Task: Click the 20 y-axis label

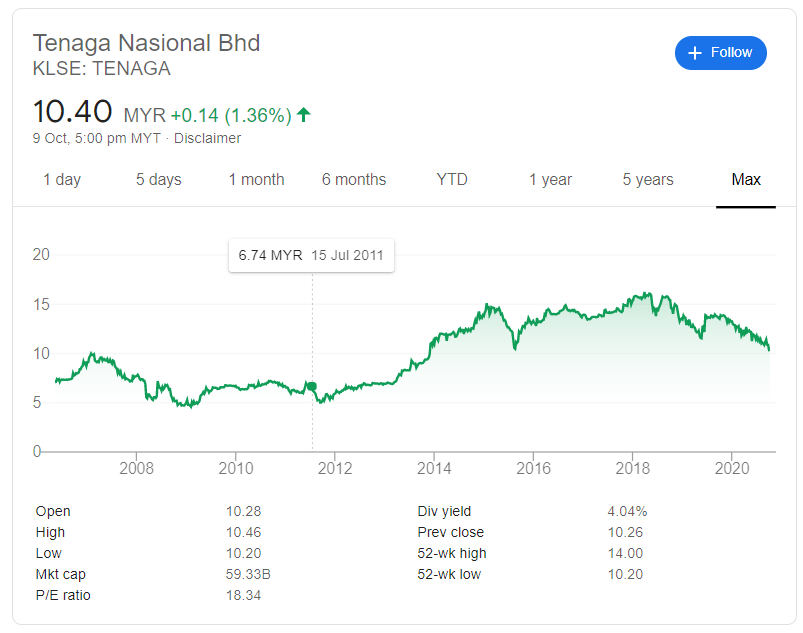Action: [x=41, y=255]
